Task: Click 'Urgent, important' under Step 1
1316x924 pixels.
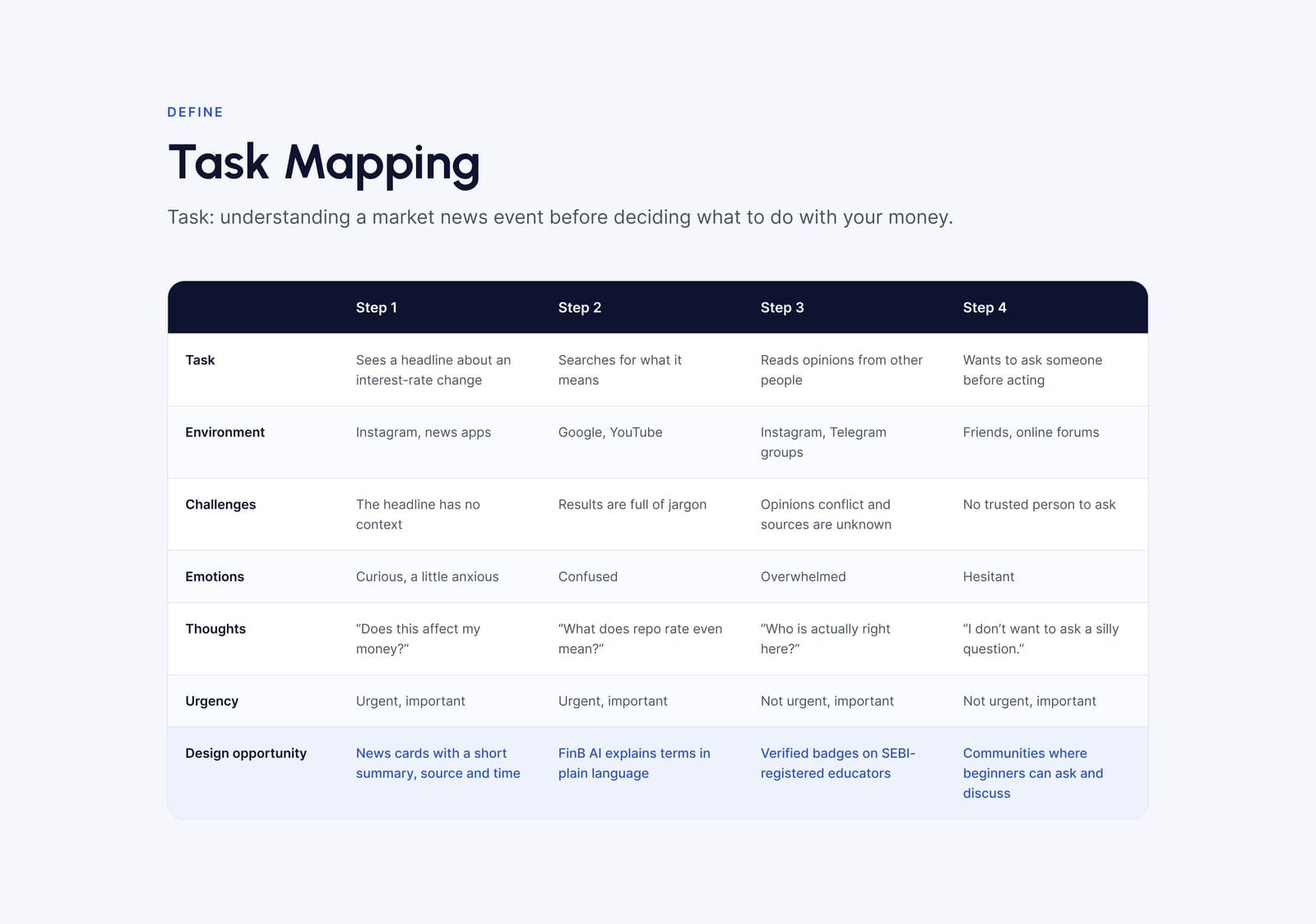Action: (x=410, y=701)
